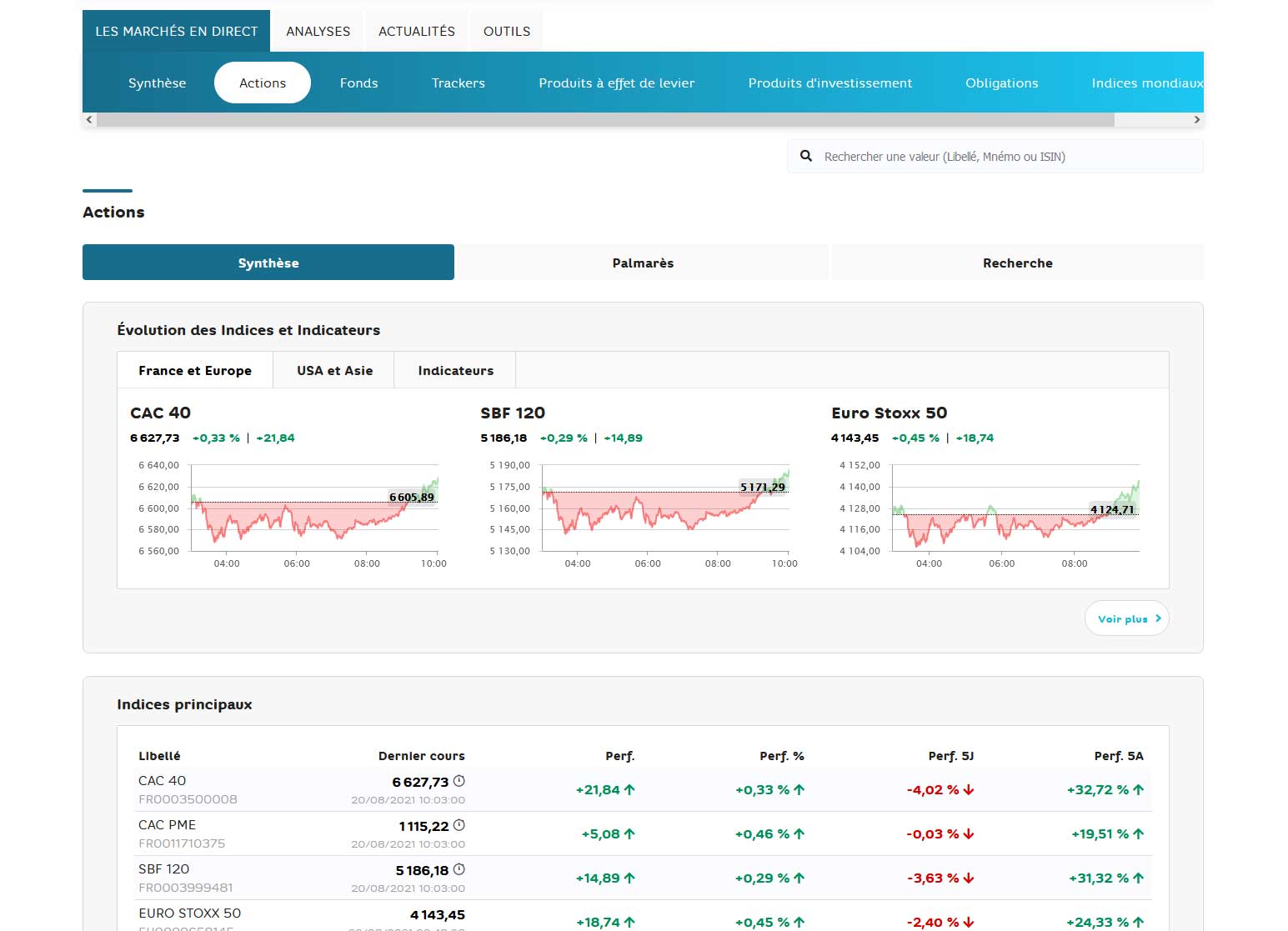Open the ACTUALITÉS top menu
The height and width of the screenshot is (931, 1288).
click(x=417, y=32)
